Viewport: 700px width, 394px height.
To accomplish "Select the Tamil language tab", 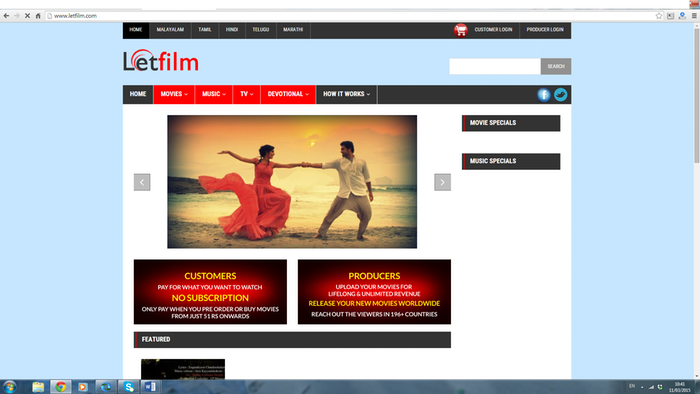I will 205,30.
